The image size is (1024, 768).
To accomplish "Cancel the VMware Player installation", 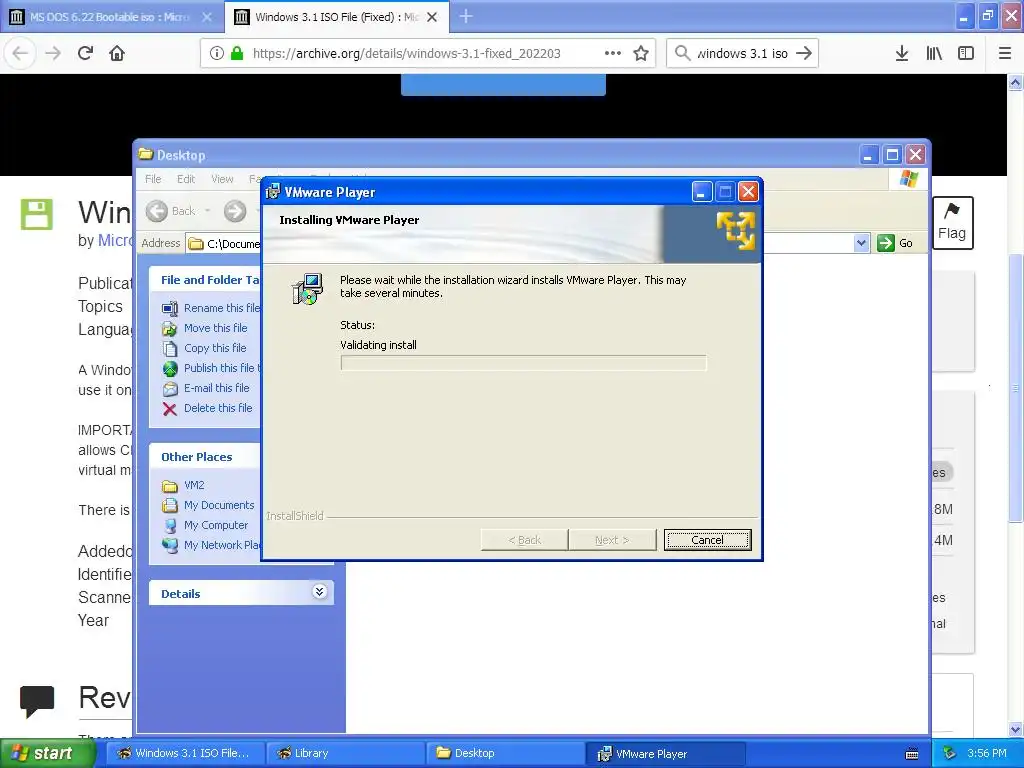I will click(707, 539).
